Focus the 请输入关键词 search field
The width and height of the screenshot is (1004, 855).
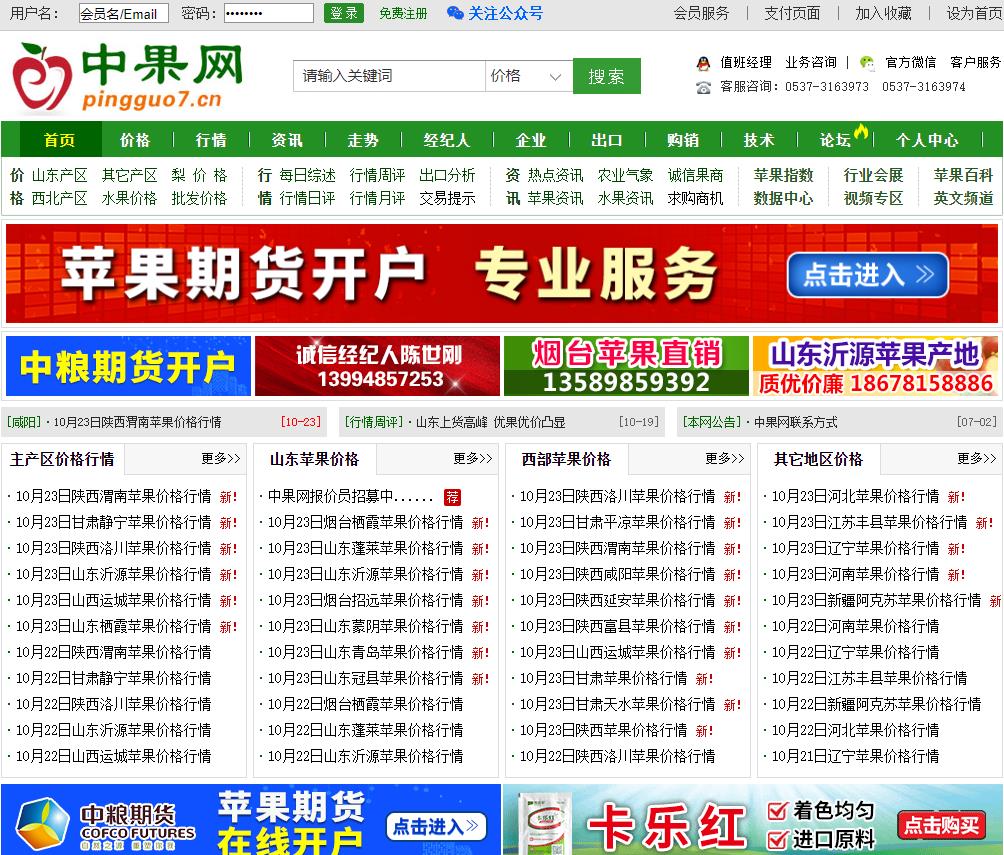pos(389,76)
